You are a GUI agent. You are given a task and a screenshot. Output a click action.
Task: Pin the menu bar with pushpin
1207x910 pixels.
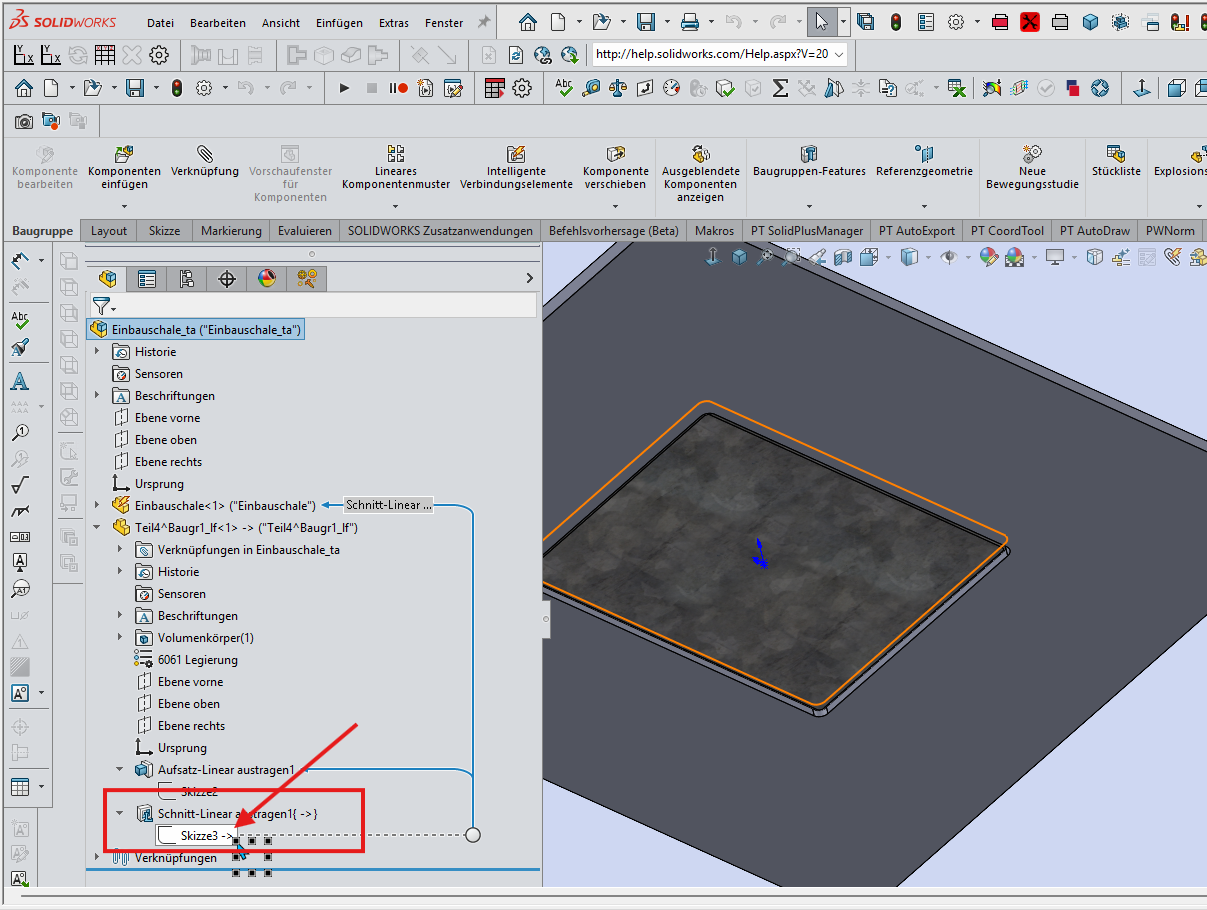(x=483, y=22)
